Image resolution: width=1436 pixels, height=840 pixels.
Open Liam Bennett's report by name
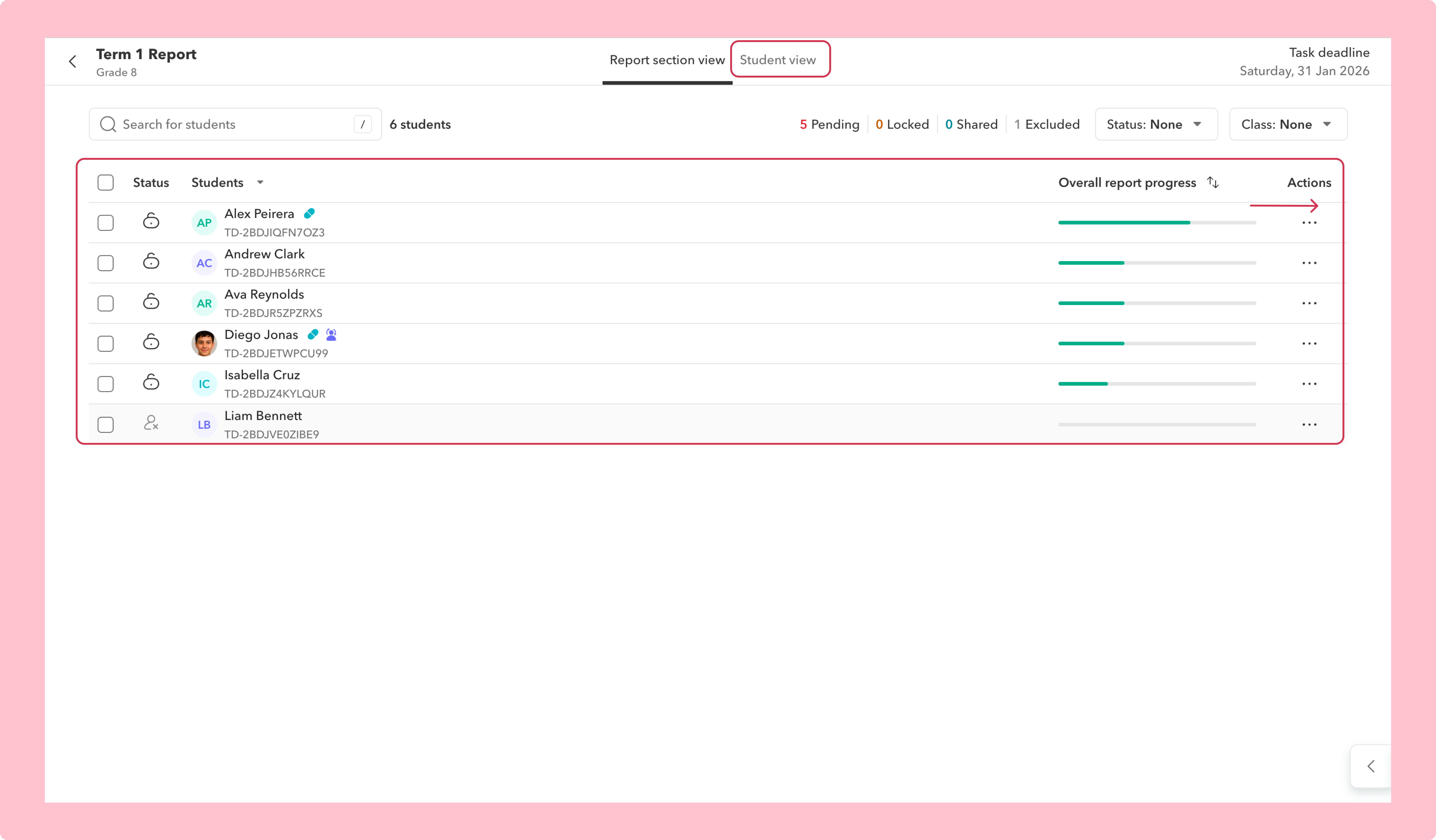coord(263,416)
